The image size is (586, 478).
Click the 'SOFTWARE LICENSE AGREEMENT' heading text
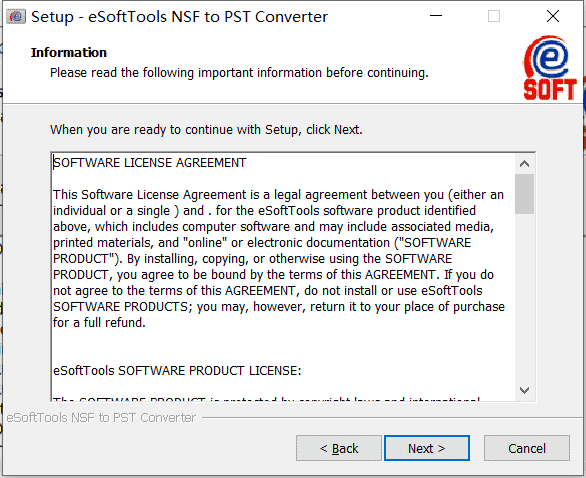point(149,163)
